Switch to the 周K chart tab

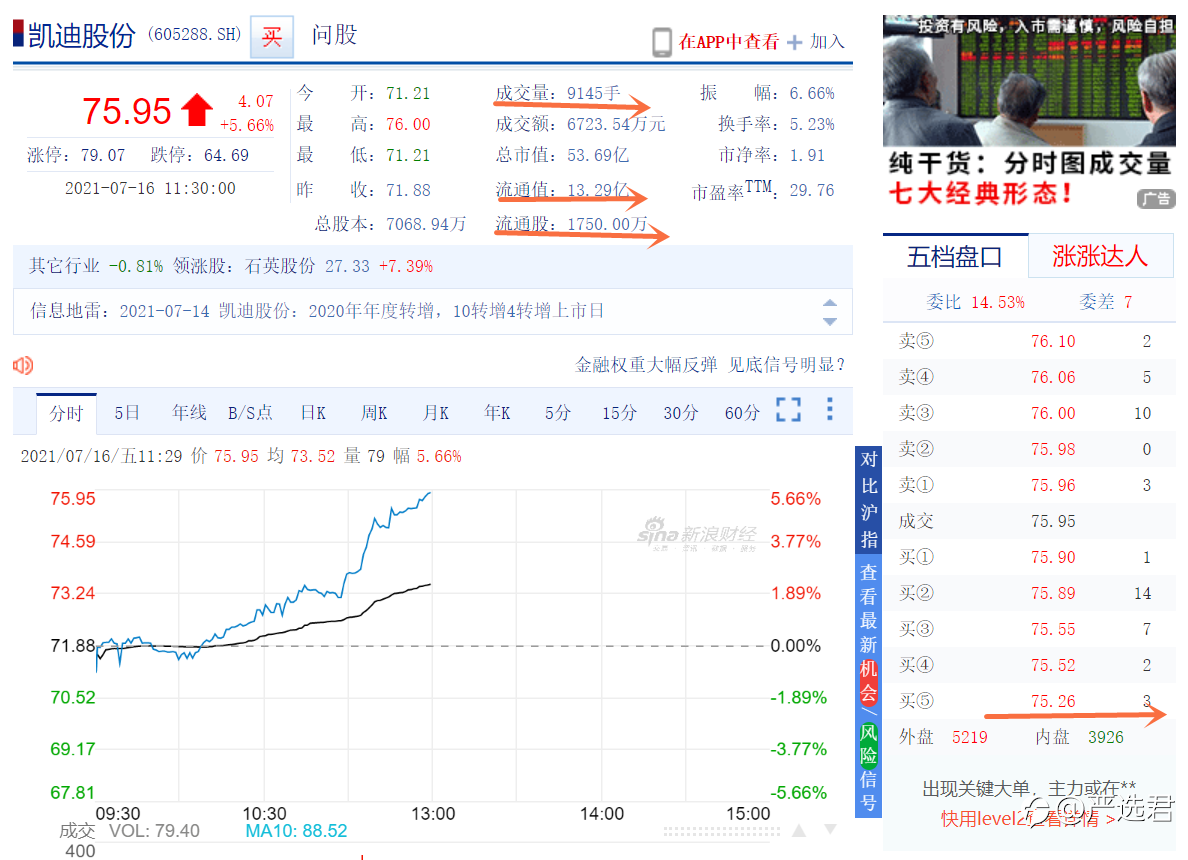pos(374,413)
